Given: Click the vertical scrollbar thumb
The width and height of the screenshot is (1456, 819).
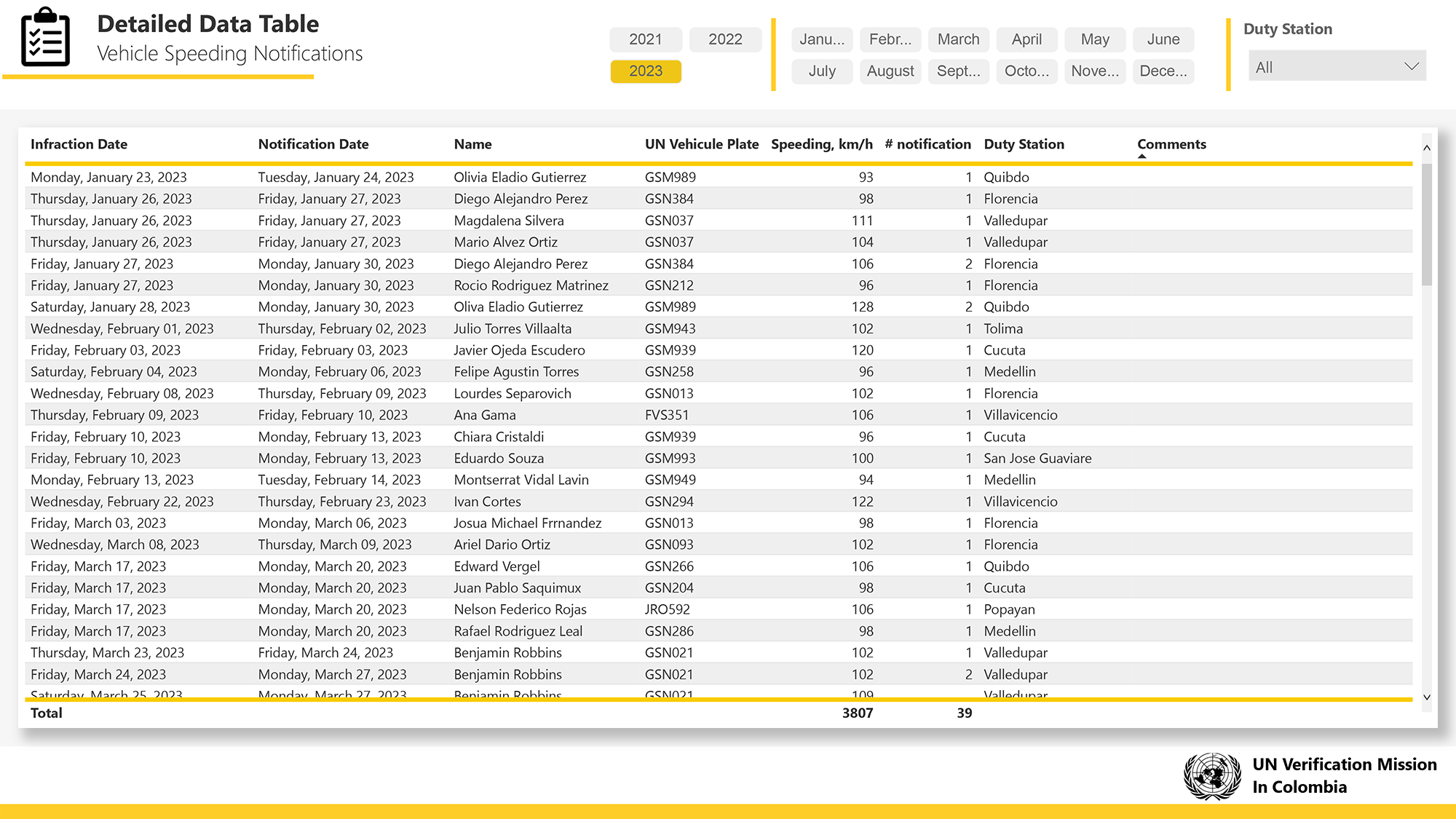Looking at the screenshot, I should 1427,224.
